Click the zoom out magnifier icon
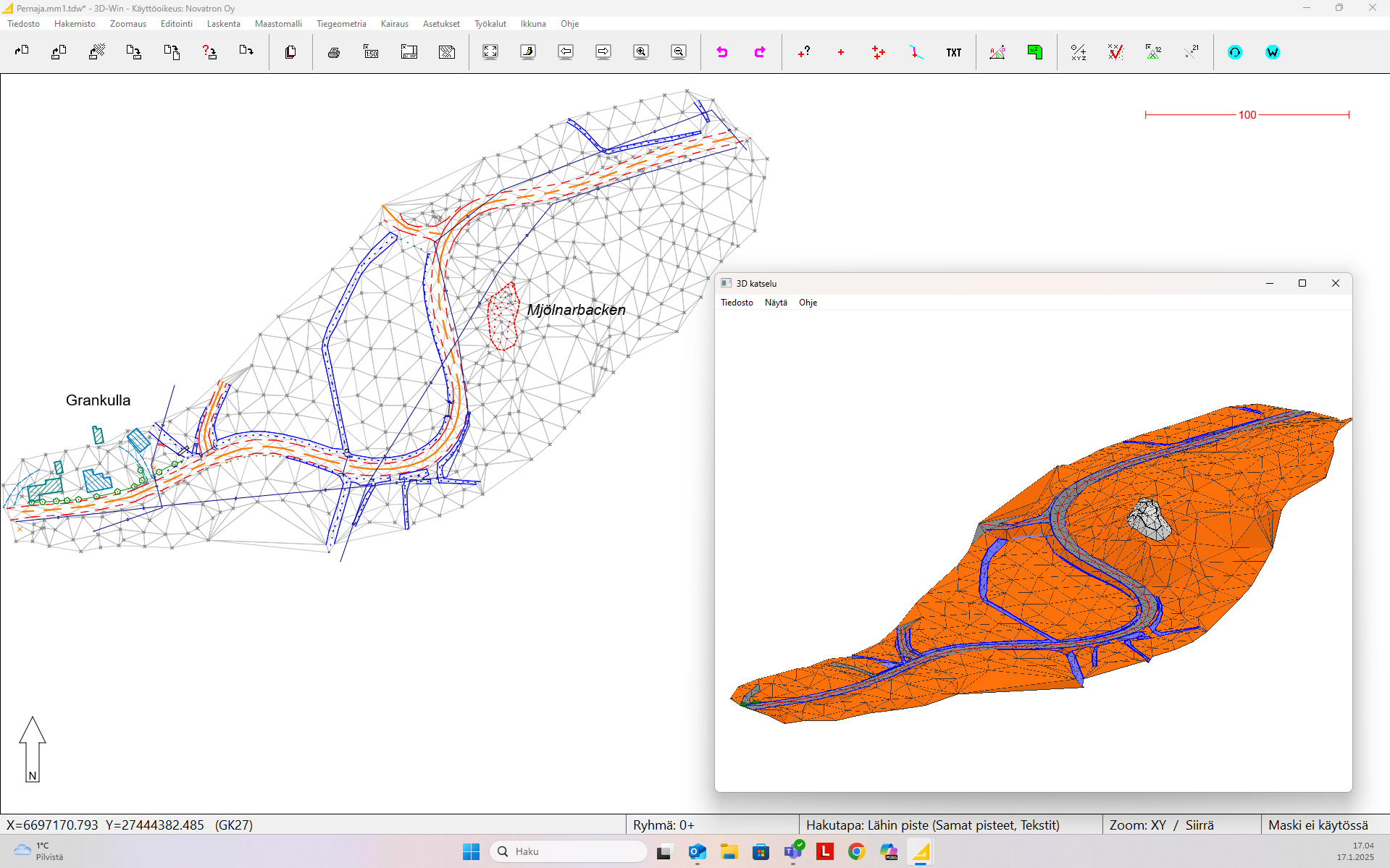 tap(679, 52)
